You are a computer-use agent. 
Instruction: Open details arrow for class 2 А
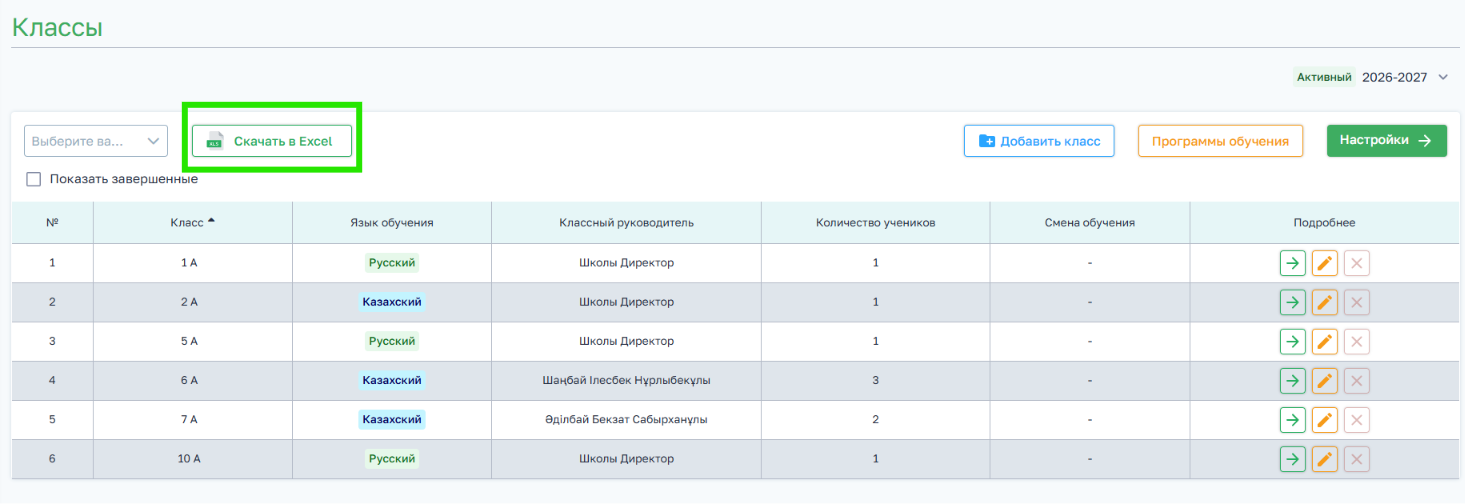[x=1293, y=302]
